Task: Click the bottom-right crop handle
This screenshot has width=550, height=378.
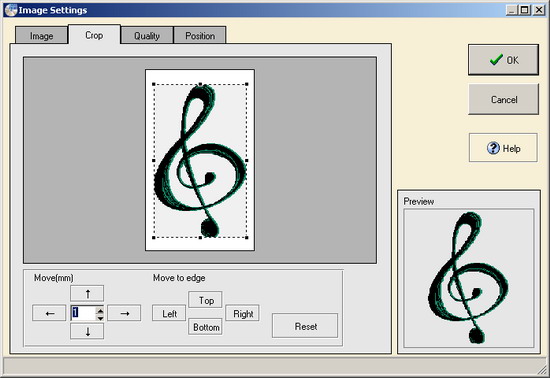Action: pyautogui.click(x=247, y=237)
